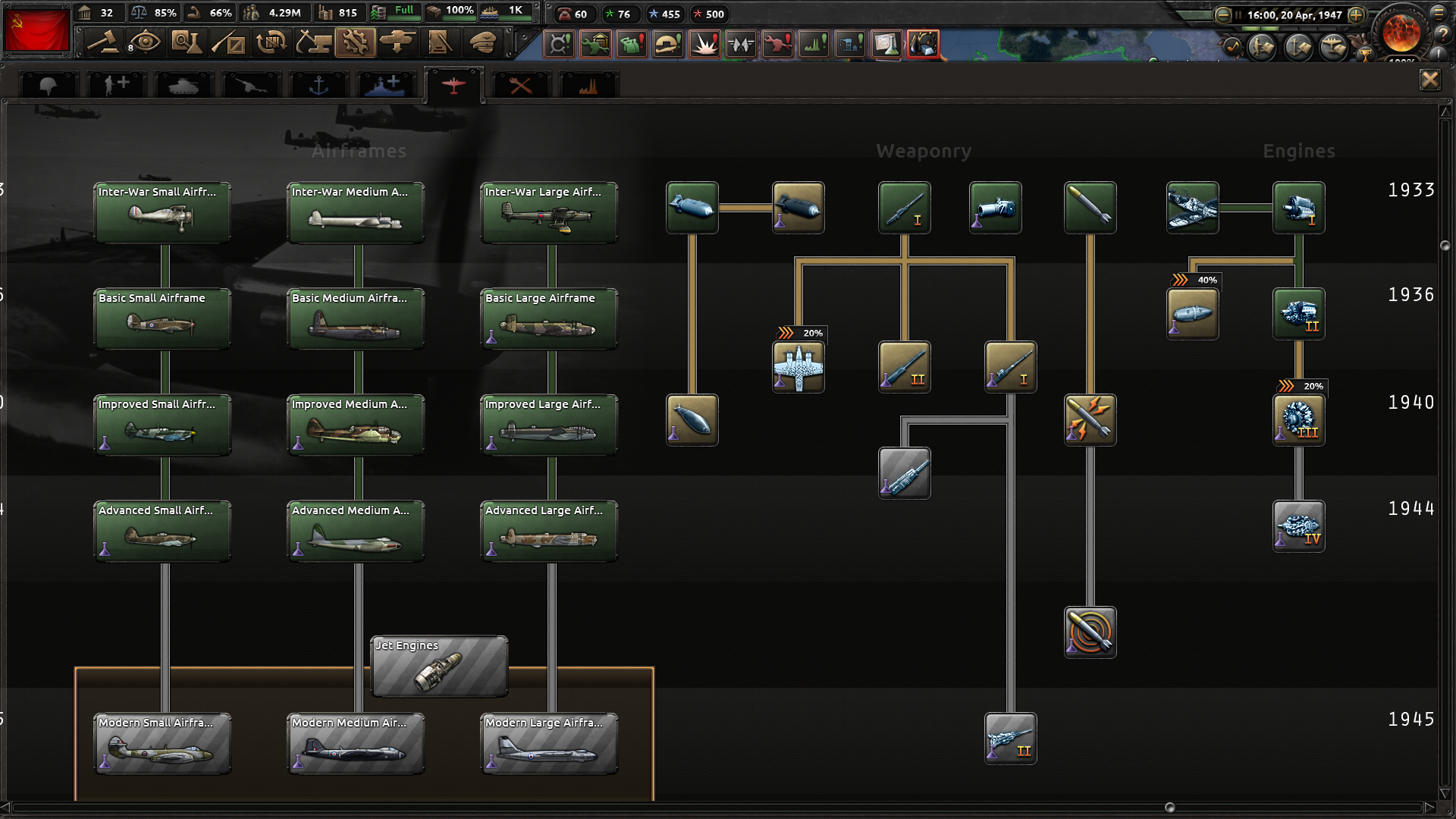Open the Soviet flag country overview
Viewport: 1456px width, 819px height.
[x=36, y=30]
